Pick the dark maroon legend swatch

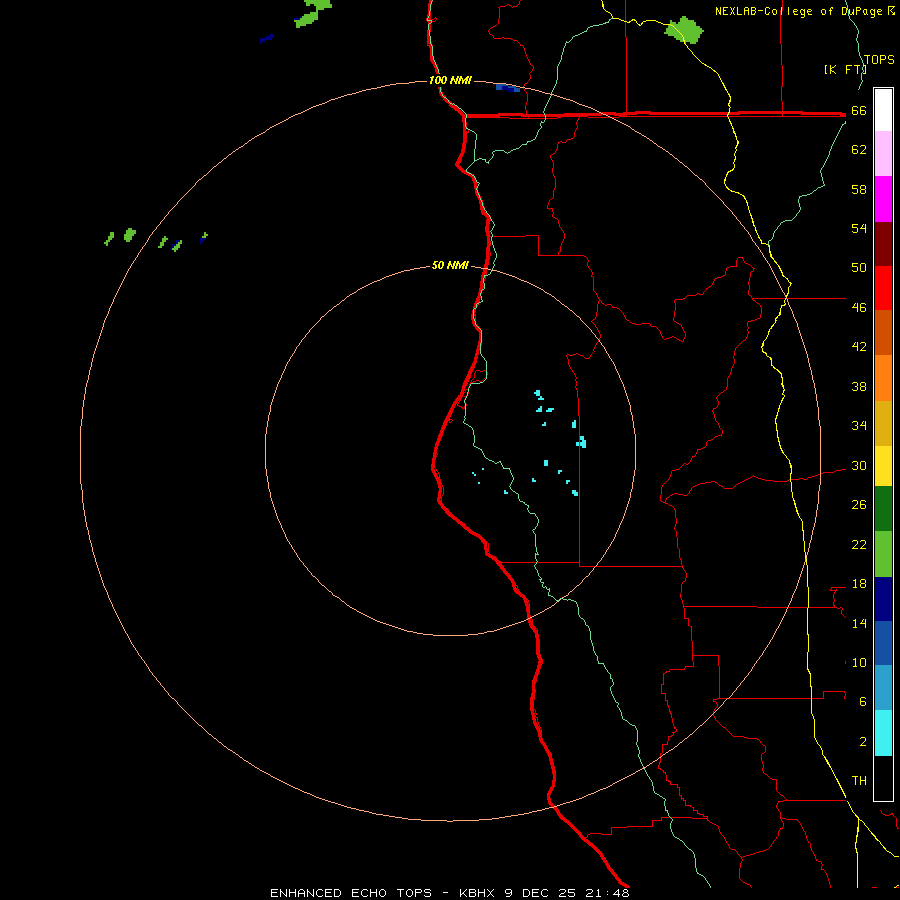click(x=883, y=244)
